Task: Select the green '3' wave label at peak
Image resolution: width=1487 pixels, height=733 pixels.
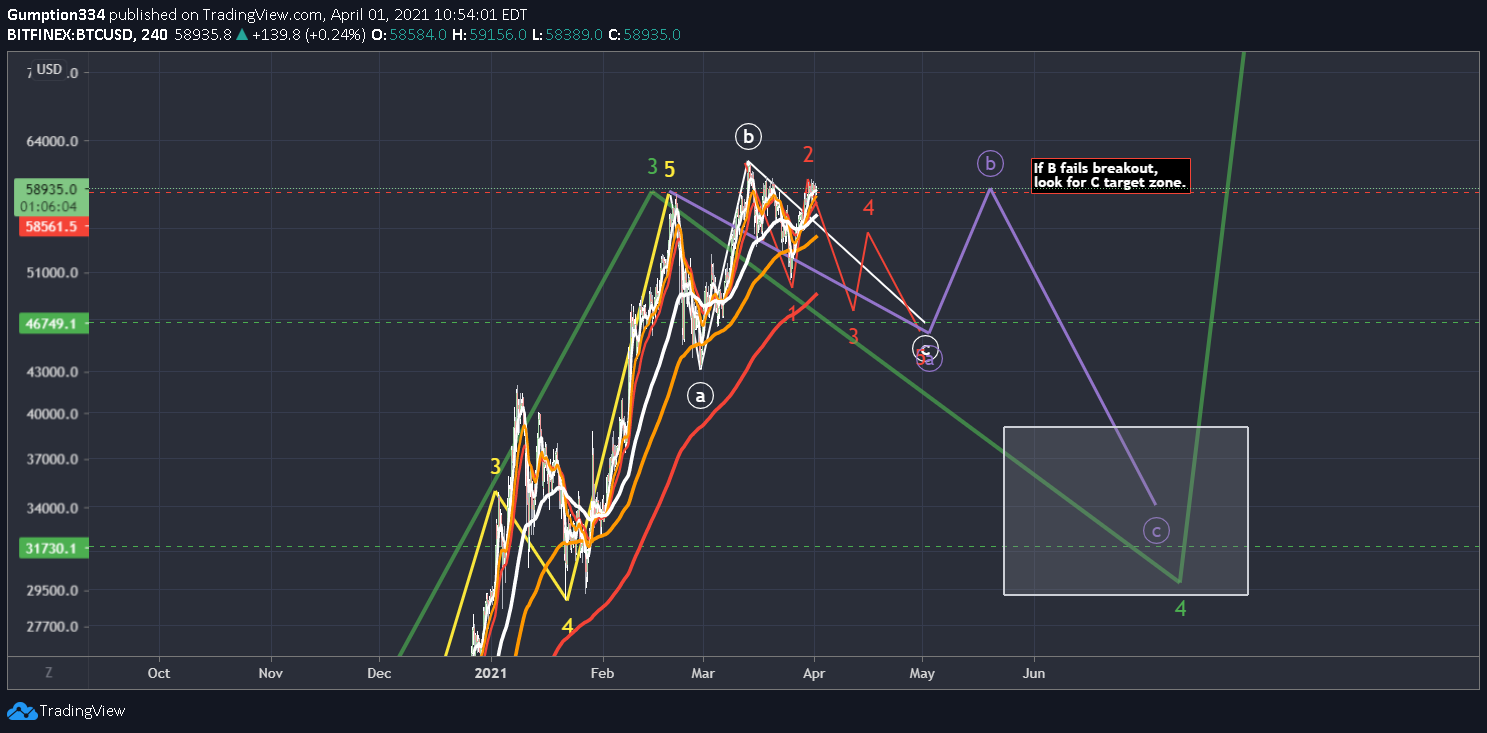Action: click(652, 167)
